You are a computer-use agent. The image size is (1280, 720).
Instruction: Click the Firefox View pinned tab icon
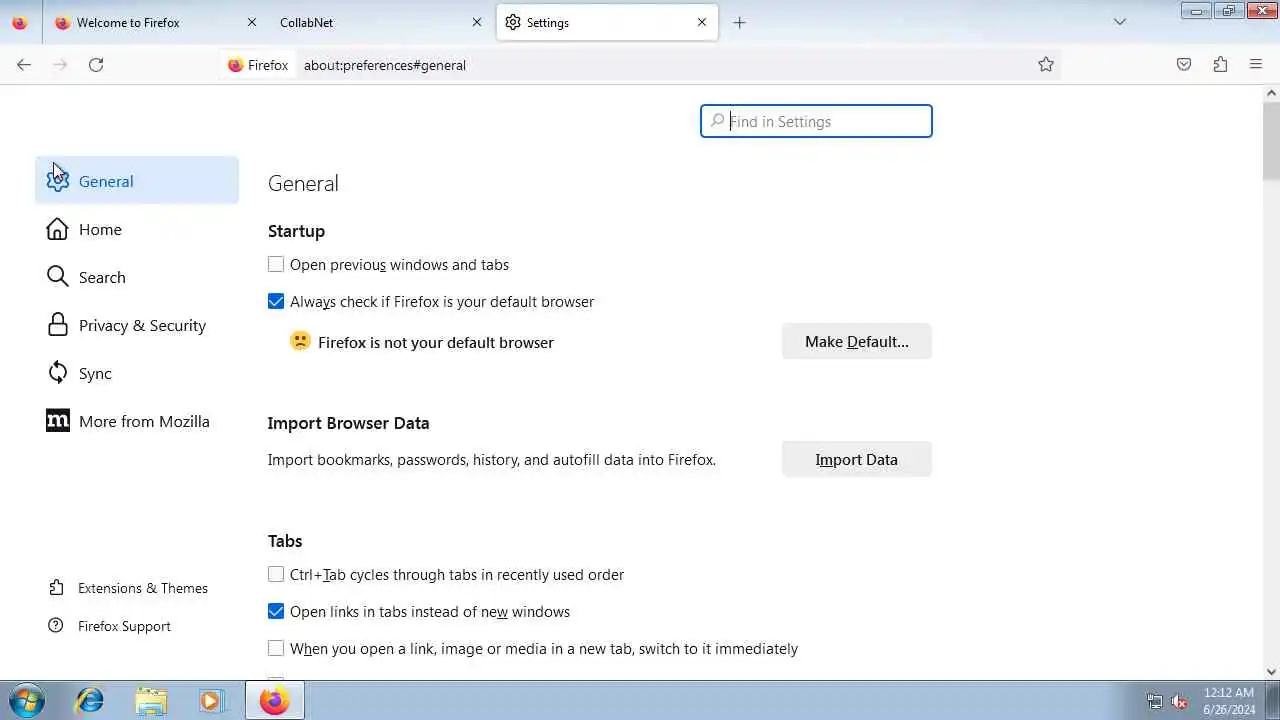pyautogui.click(x=20, y=22)
